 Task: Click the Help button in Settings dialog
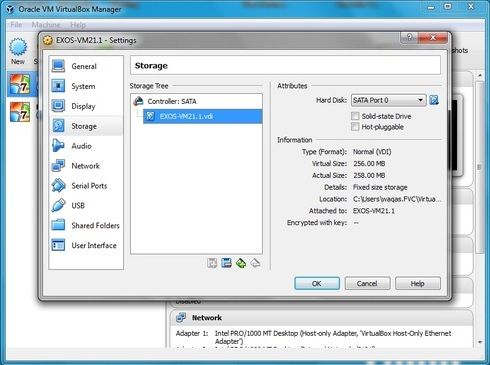coord(418,283)
